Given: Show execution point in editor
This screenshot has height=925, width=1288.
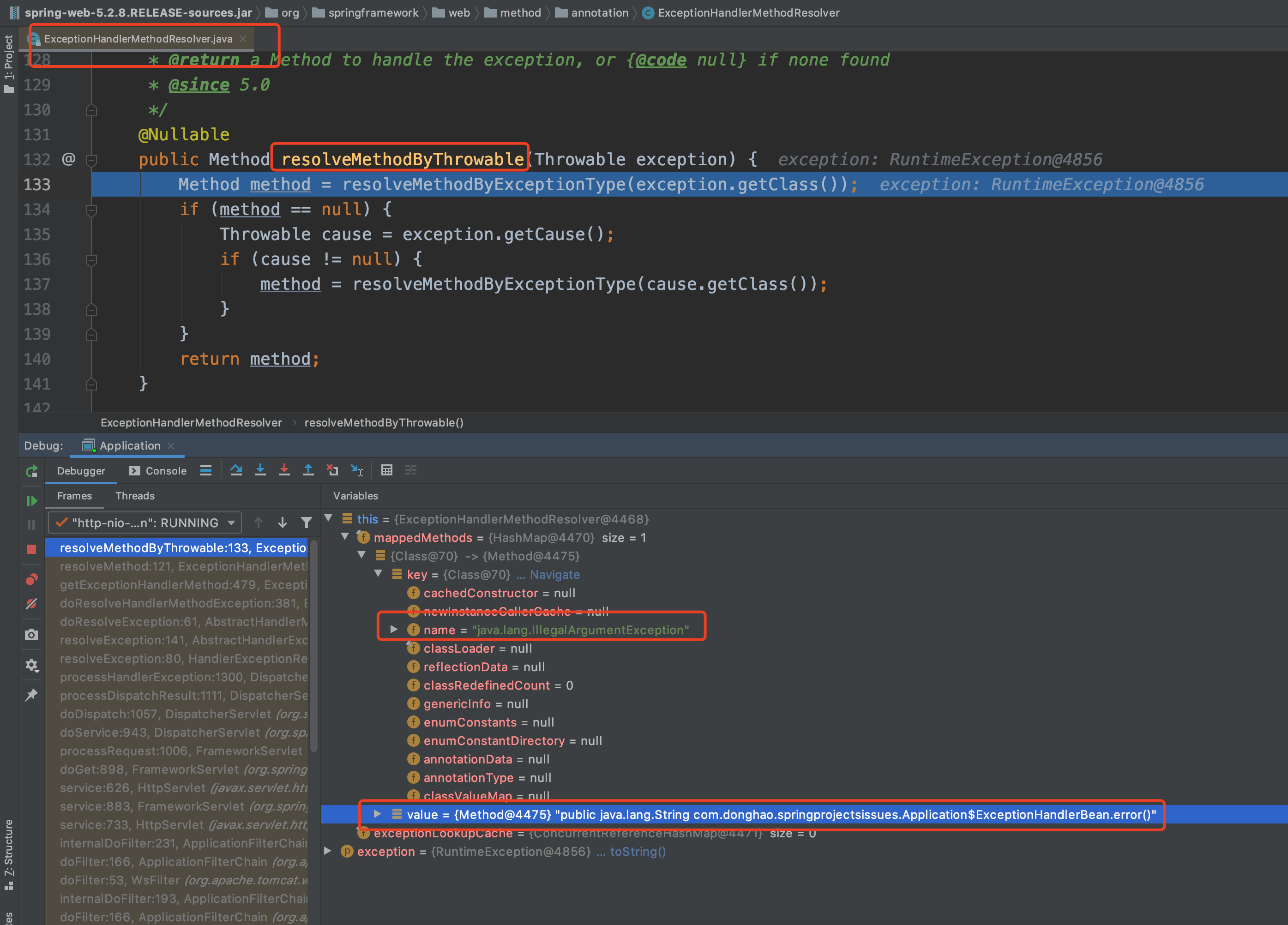Looking at the screenshot, I should pos(205,470).
